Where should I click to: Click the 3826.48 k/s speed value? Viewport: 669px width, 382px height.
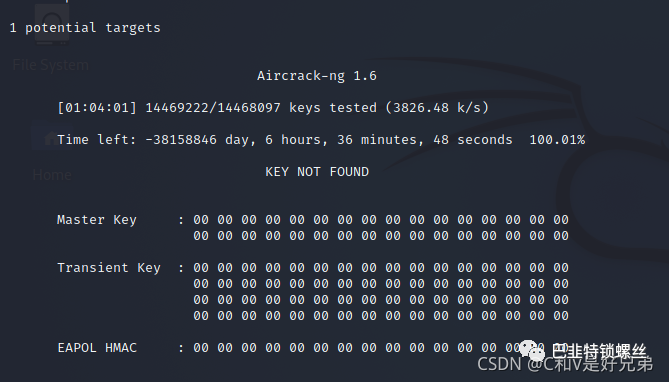coord(437,108)
